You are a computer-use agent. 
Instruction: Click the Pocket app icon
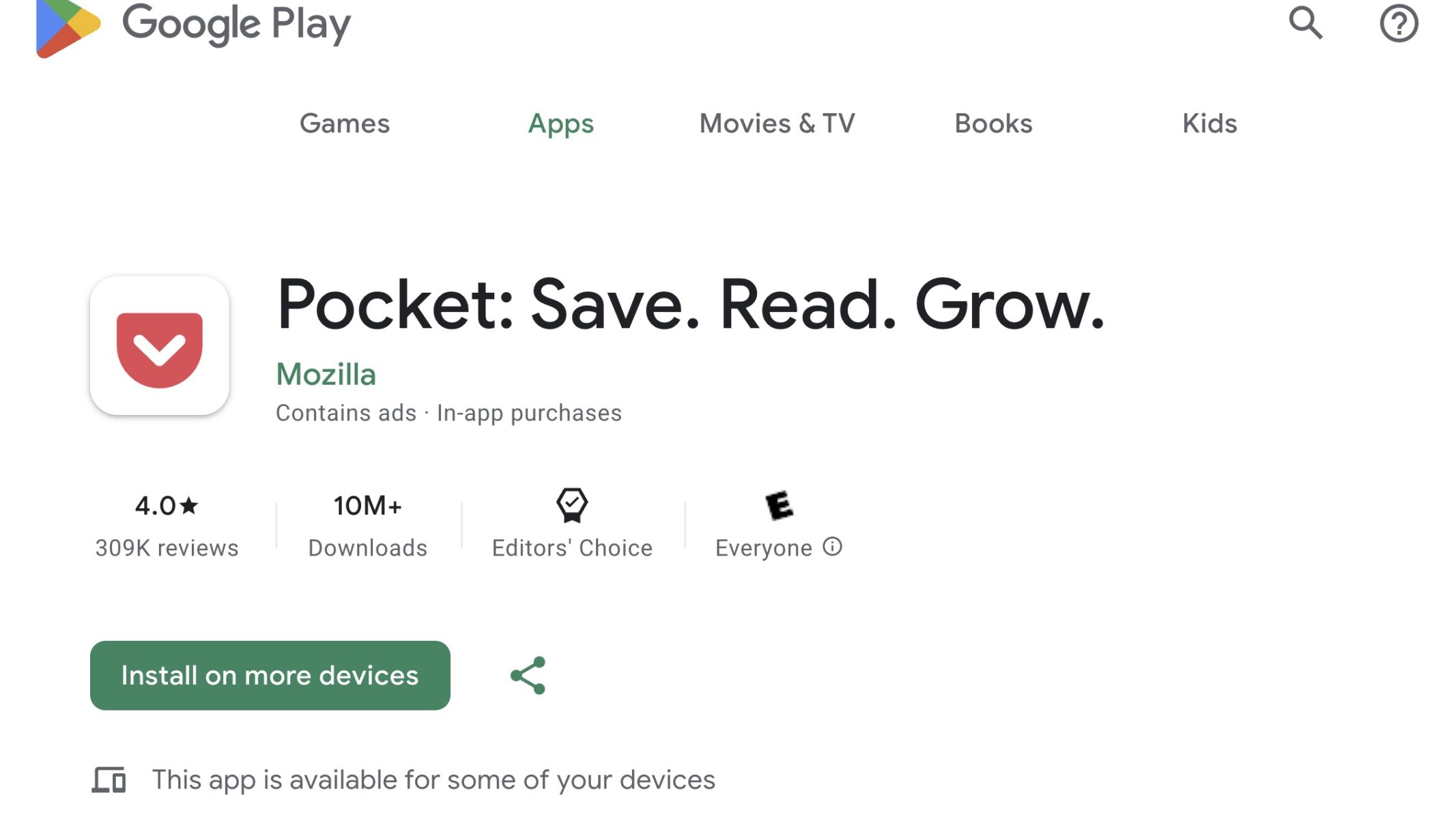click(160, 346)
